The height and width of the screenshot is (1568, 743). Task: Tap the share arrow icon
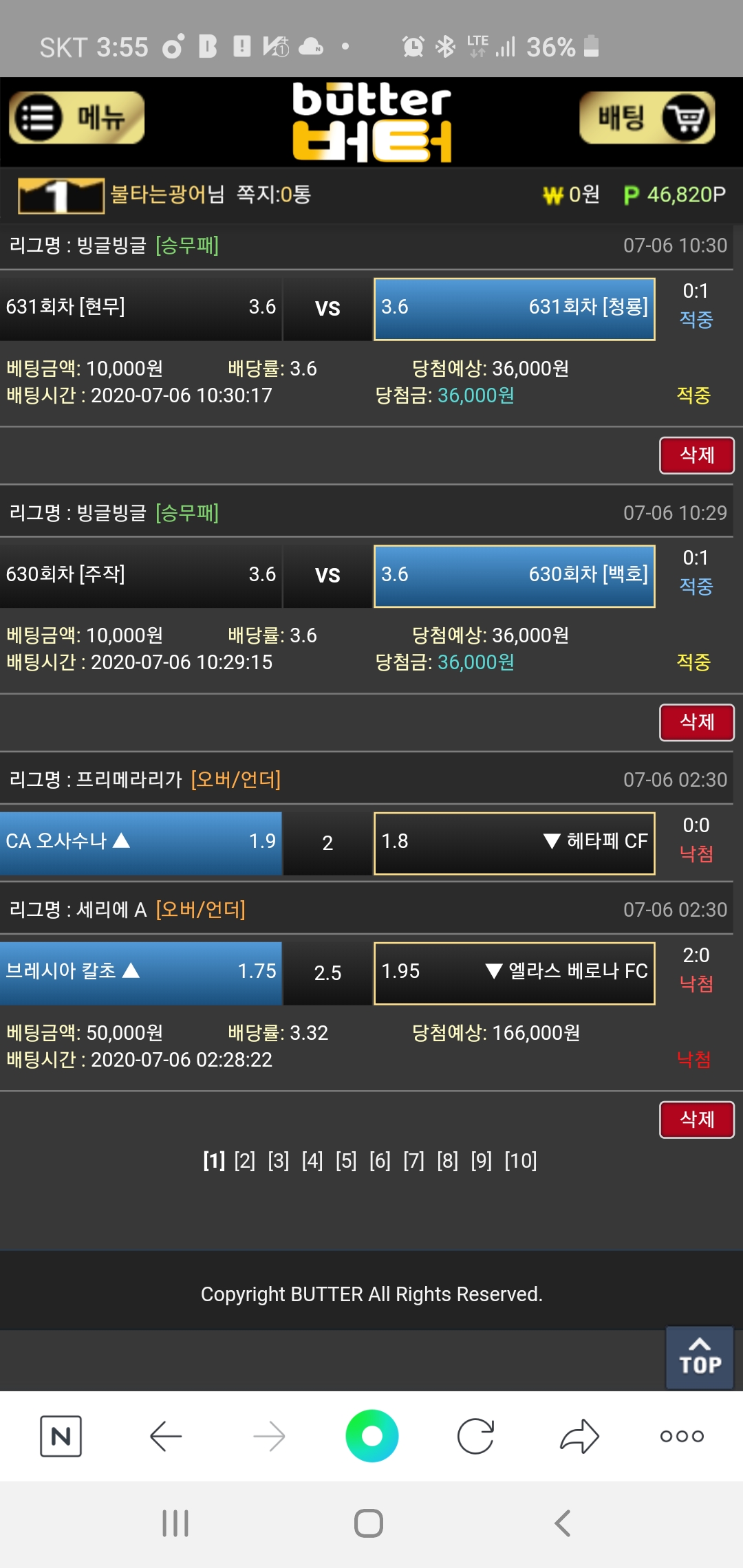(579, 1436)
